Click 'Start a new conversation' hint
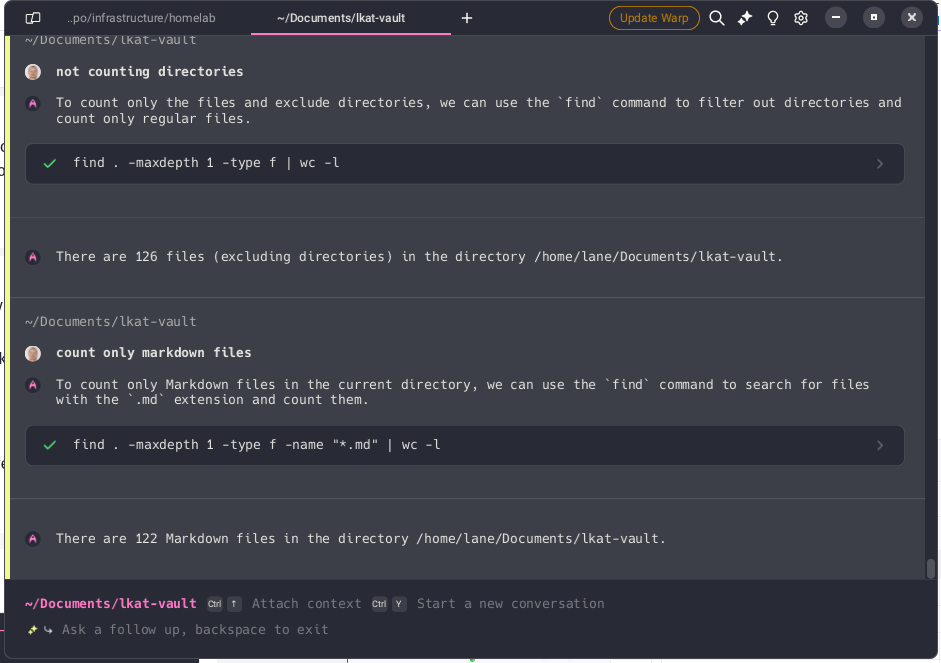 510,604
